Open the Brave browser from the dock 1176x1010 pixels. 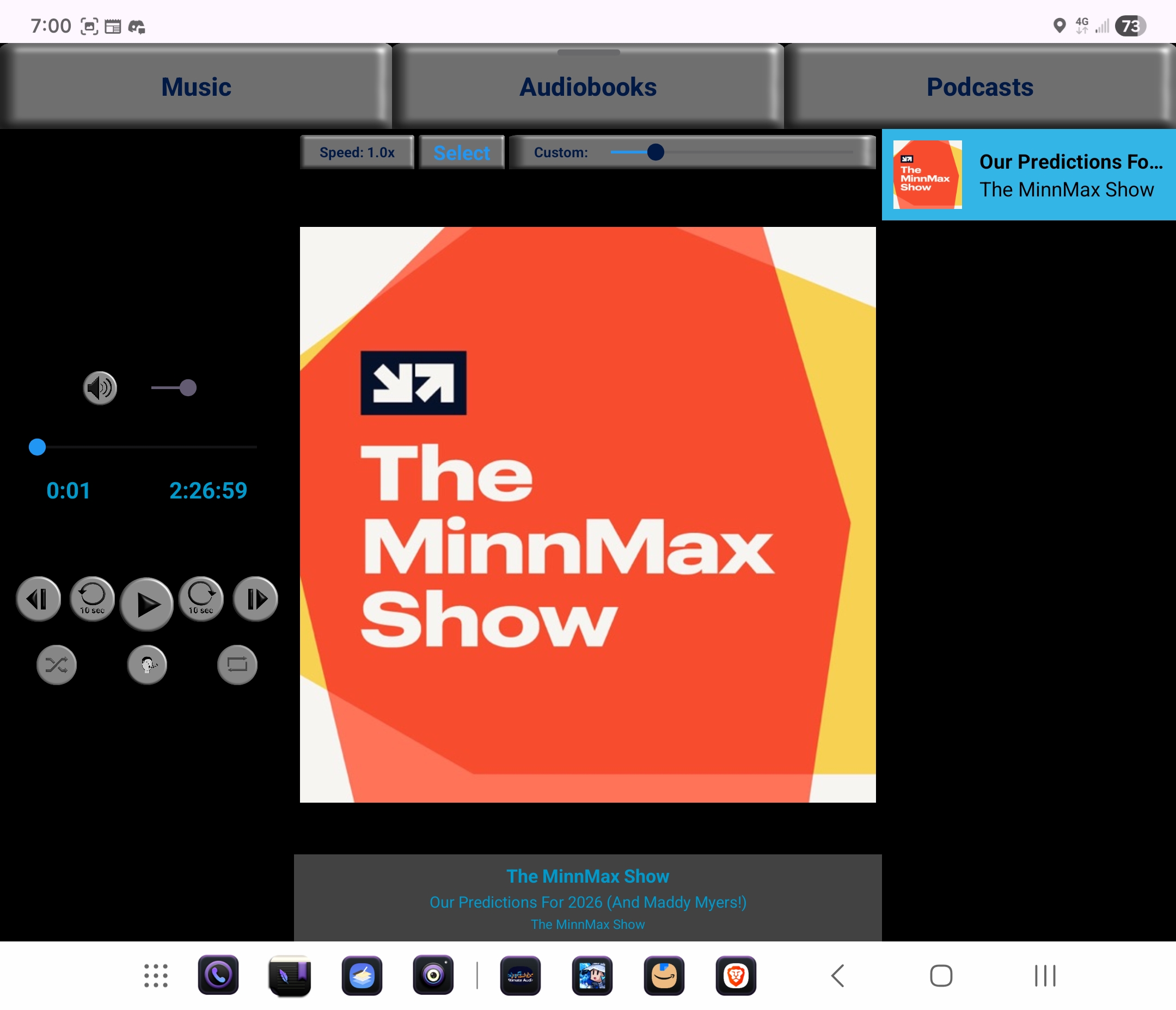click(x=736, y=976)
